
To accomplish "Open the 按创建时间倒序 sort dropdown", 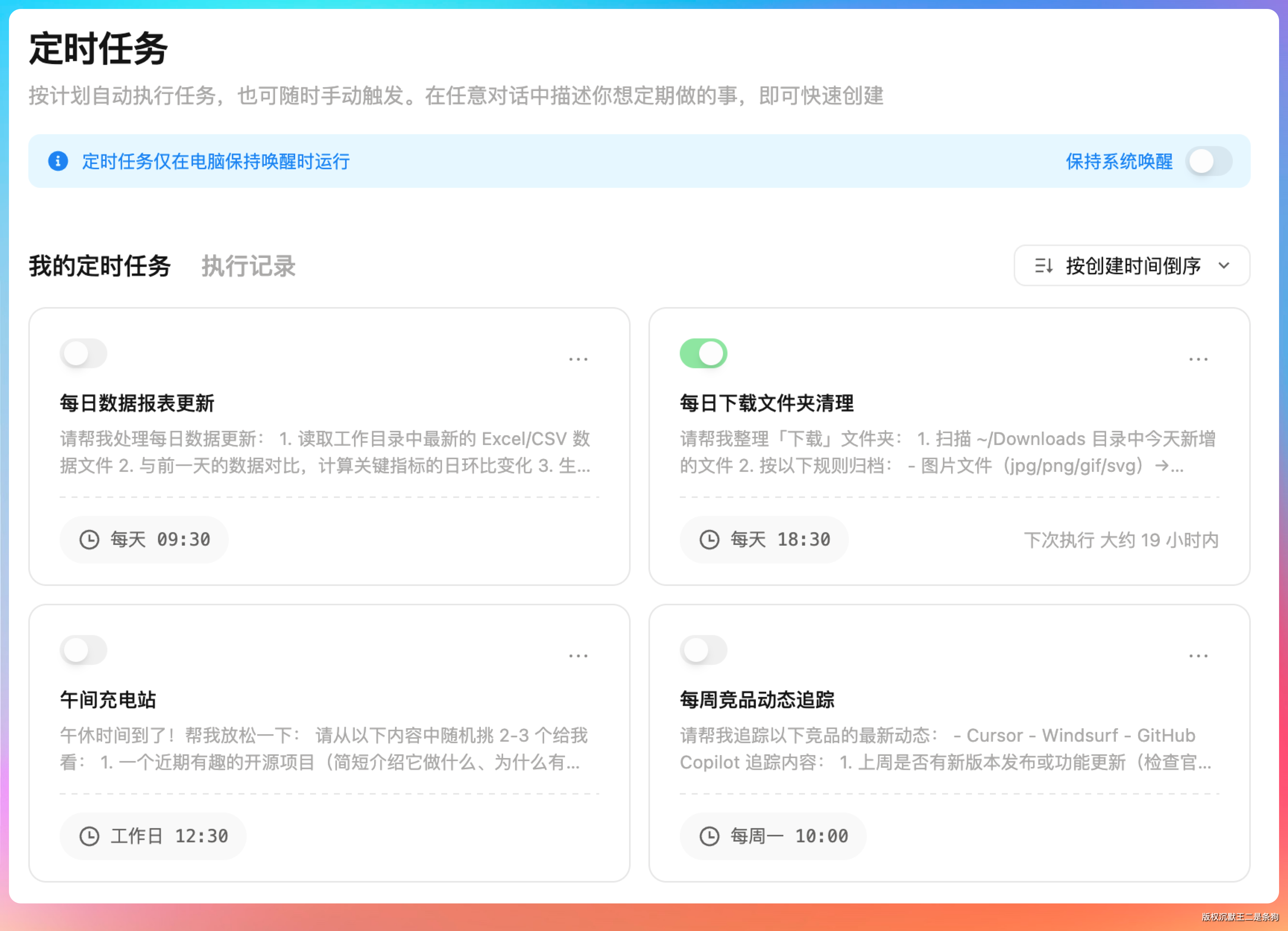I will click(x=1132, y=266).
